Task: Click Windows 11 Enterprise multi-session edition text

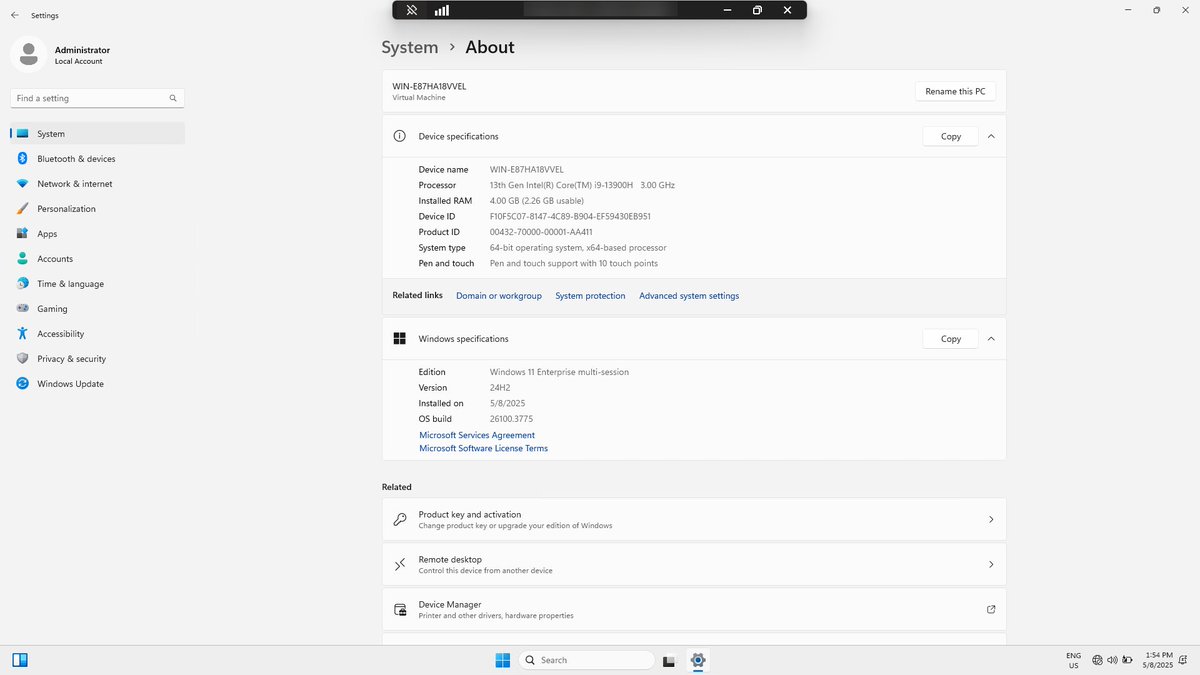Action: tap(559, 372)
